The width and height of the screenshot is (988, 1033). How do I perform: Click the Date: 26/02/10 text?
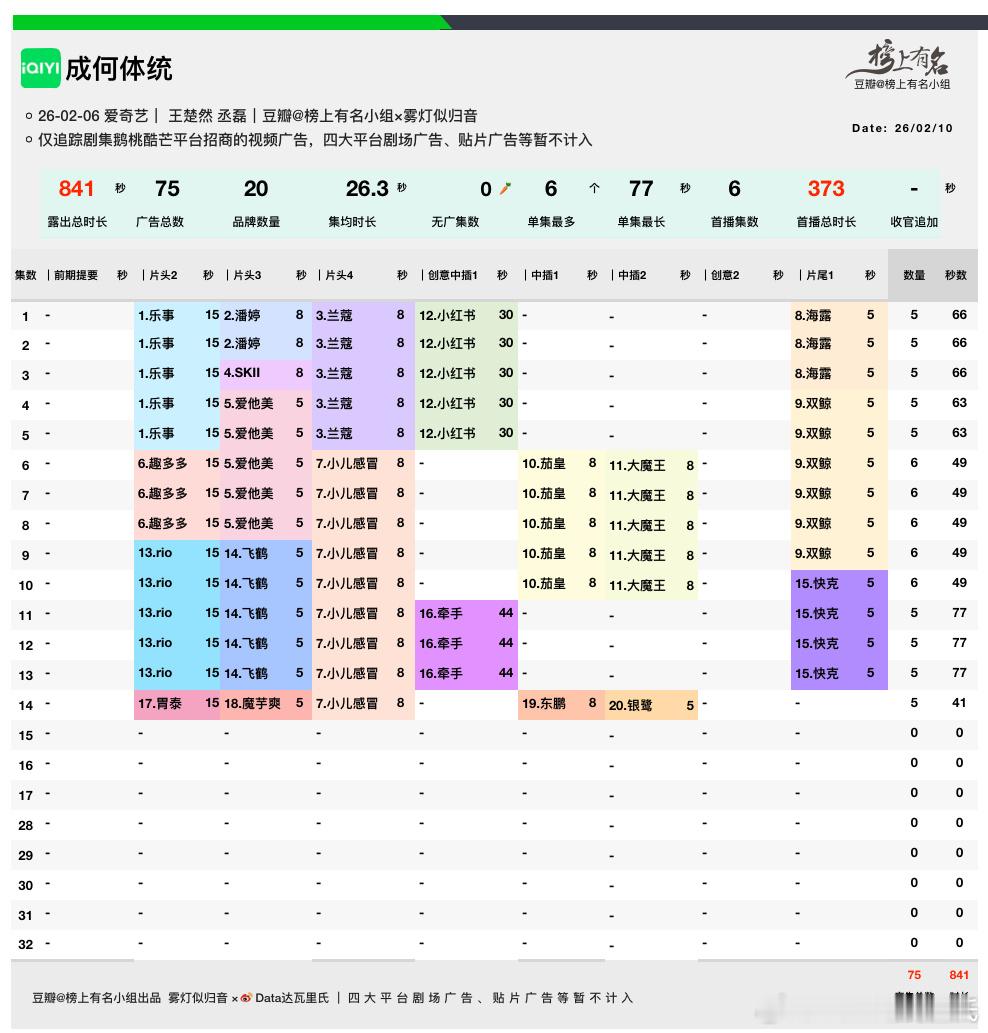click(902, 128)
